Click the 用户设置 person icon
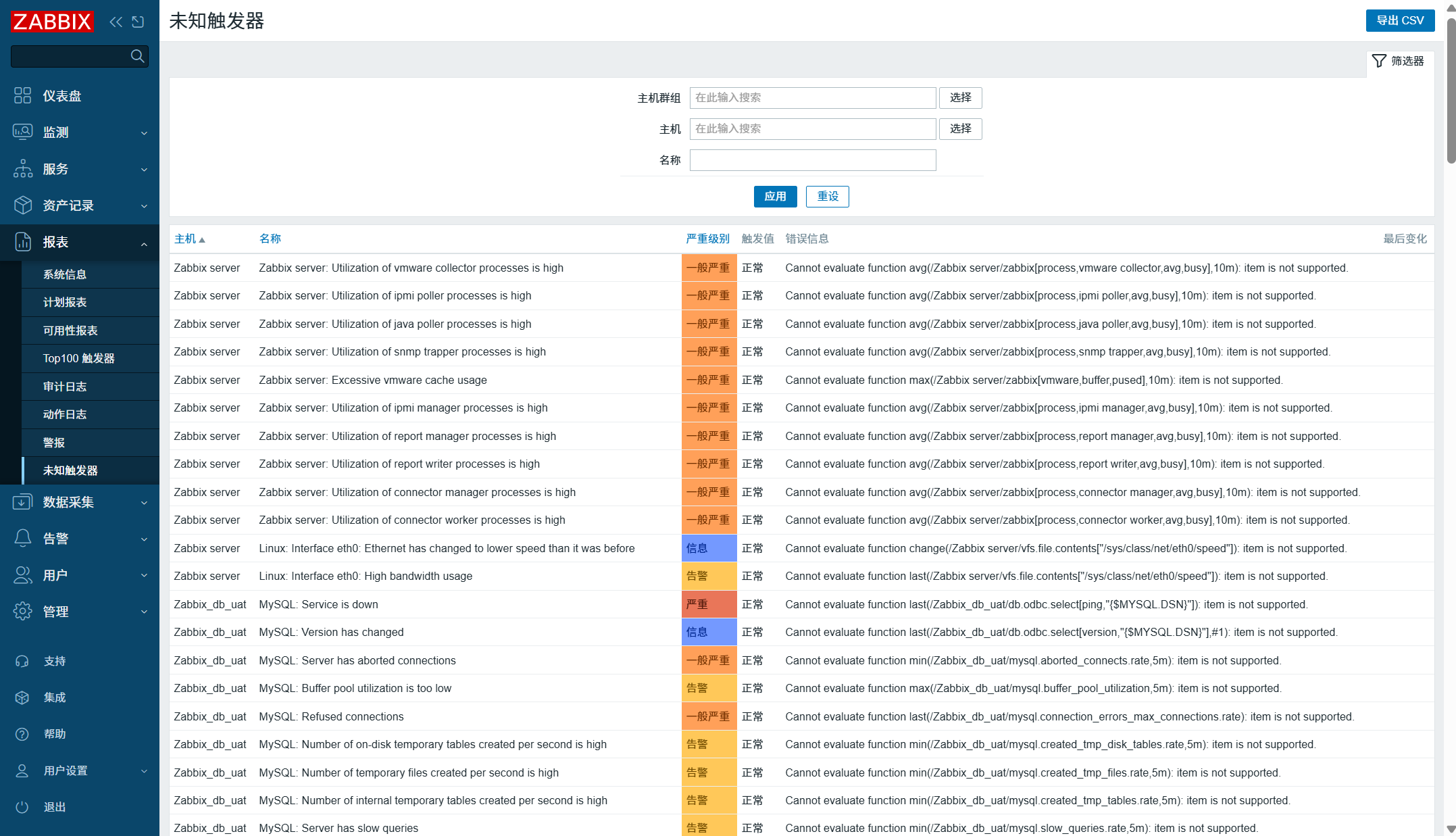This screenshot has width=1456, height=836. [22, 770]
